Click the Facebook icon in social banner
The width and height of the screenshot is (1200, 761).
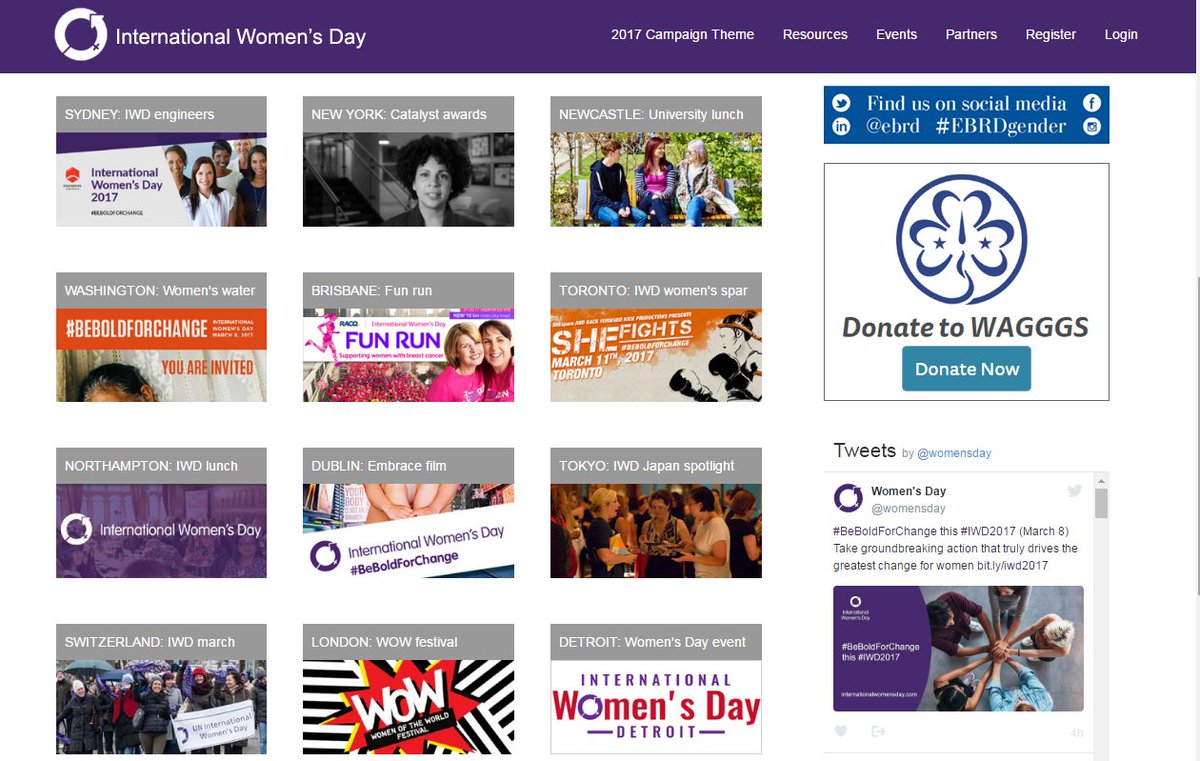pos(1092,103)
